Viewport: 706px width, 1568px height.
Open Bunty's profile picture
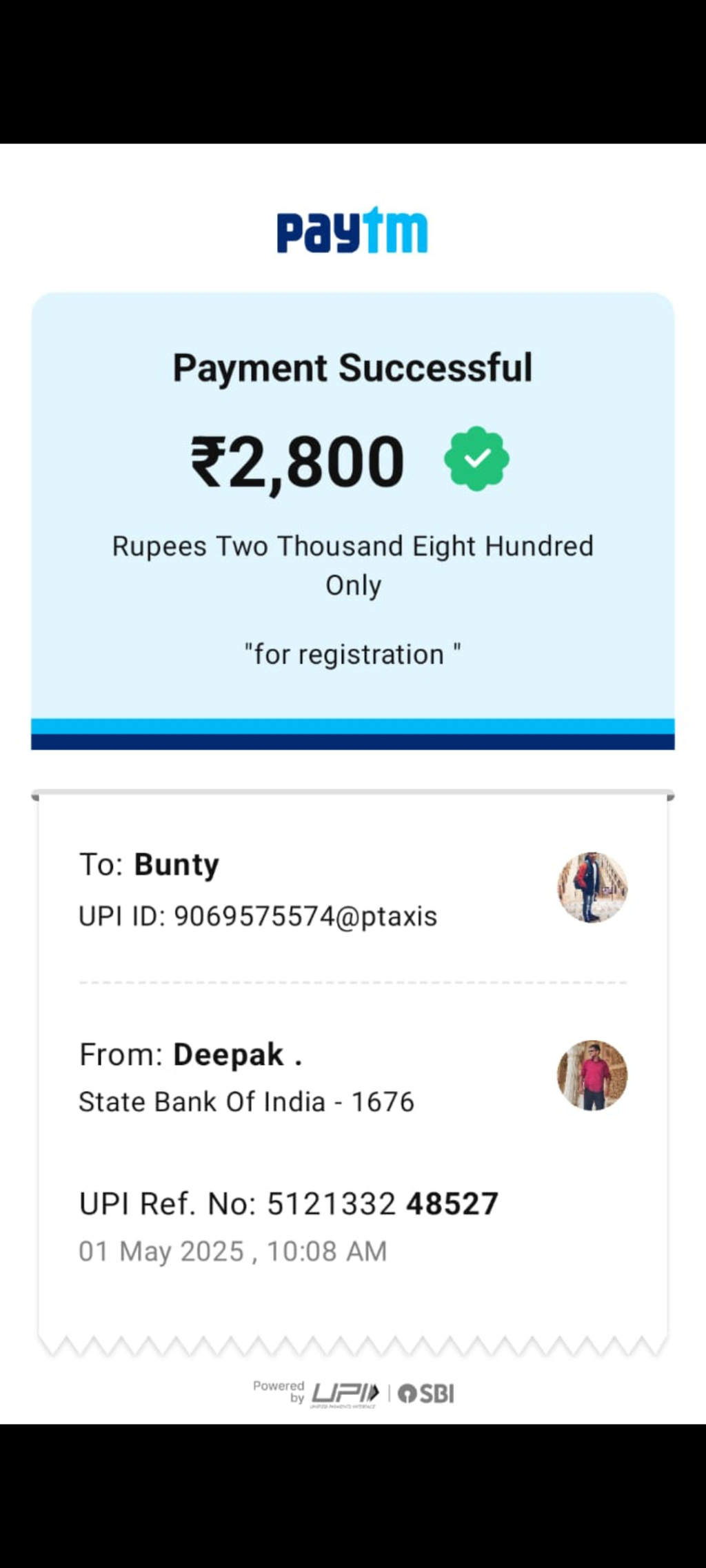(592, 887)
